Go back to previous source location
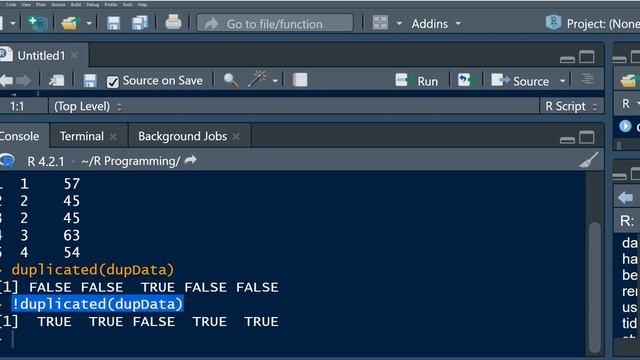The width and height of the screenshot is (640, 360). (7, 80)
